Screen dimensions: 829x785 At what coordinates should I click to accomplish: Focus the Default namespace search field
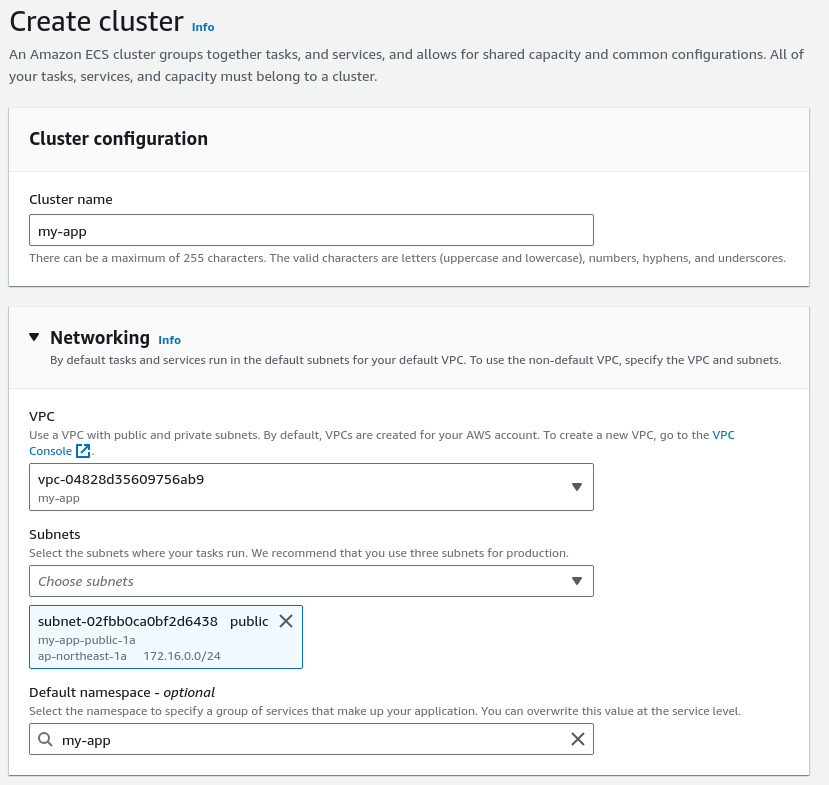pos(311,739)
